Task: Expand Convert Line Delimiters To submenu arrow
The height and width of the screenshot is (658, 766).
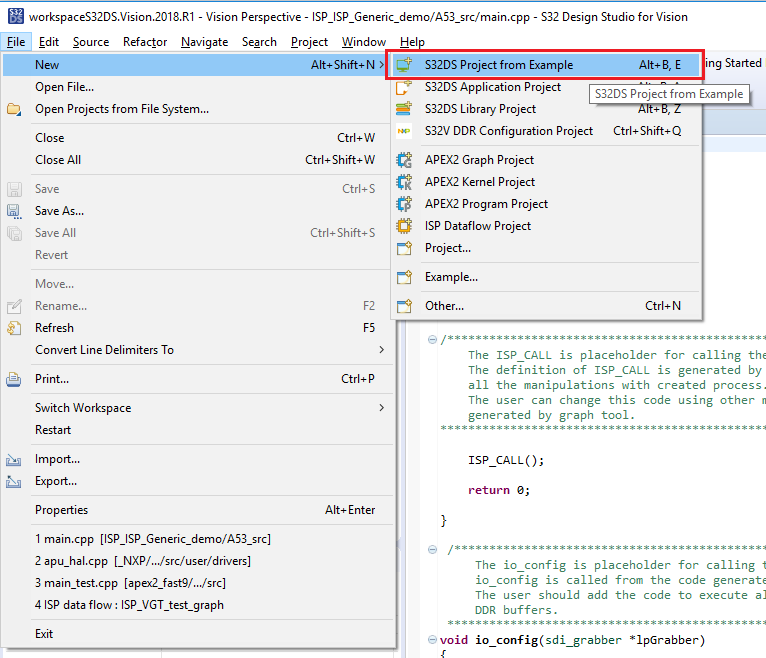Action: click(x=382, y=350)
